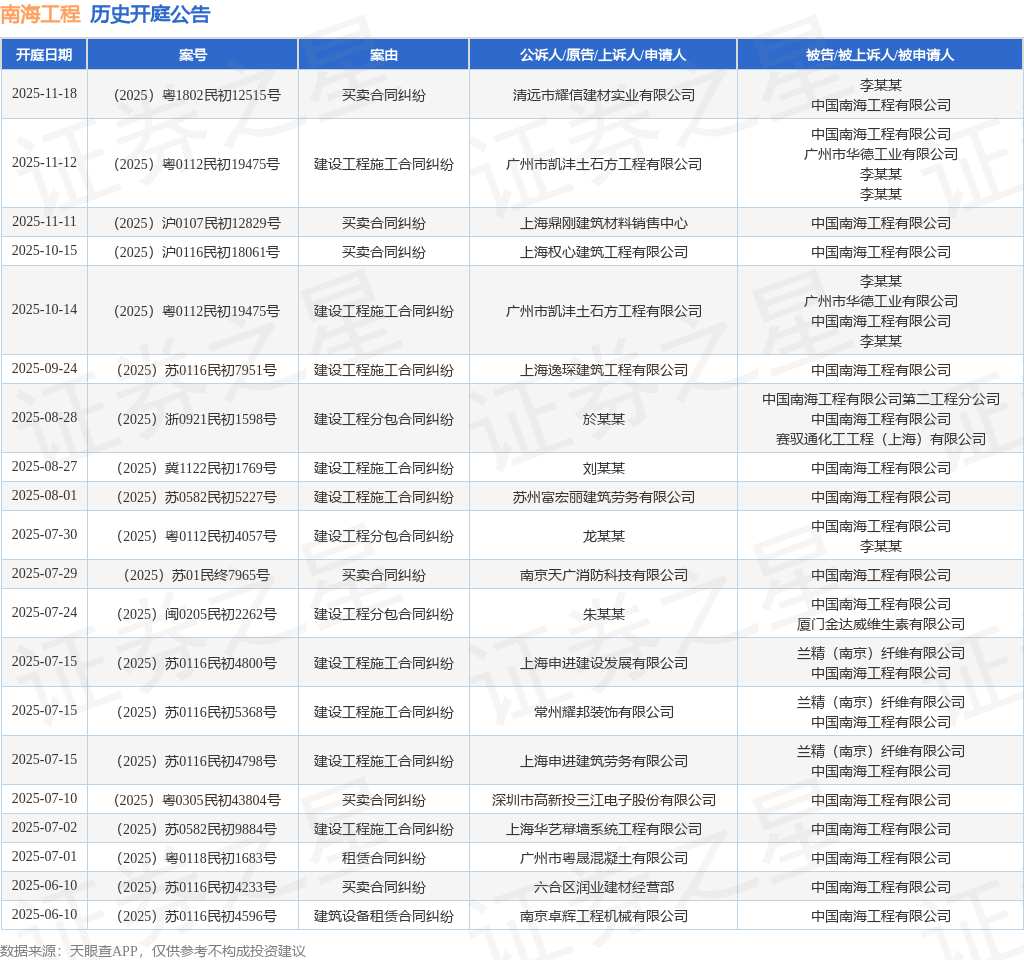
Task: Click date cell 2025-08-27
Action: pos(44,467)
